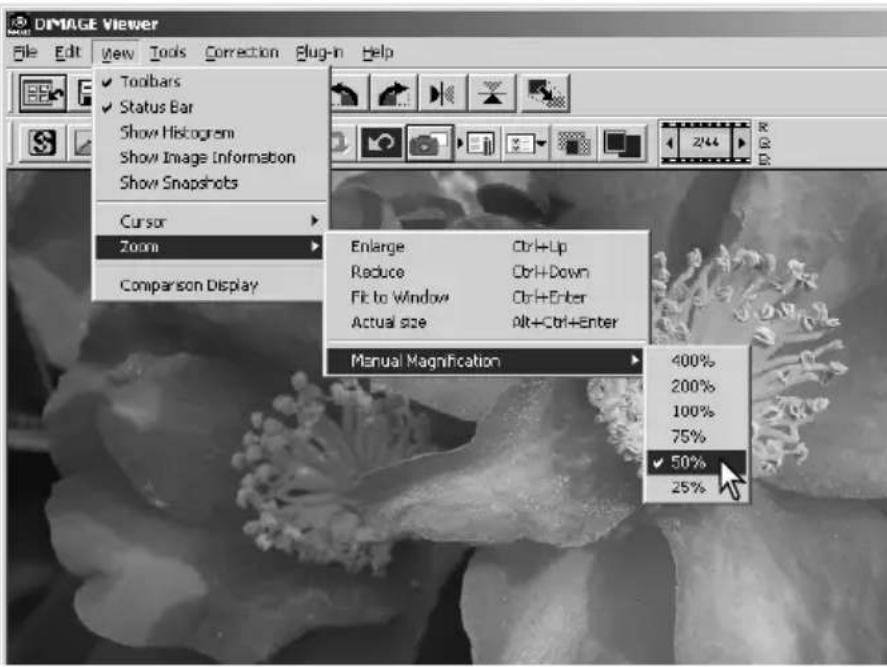Choose Show Image Information
Viewport: 887px width, 667px height.
[210, 157]
